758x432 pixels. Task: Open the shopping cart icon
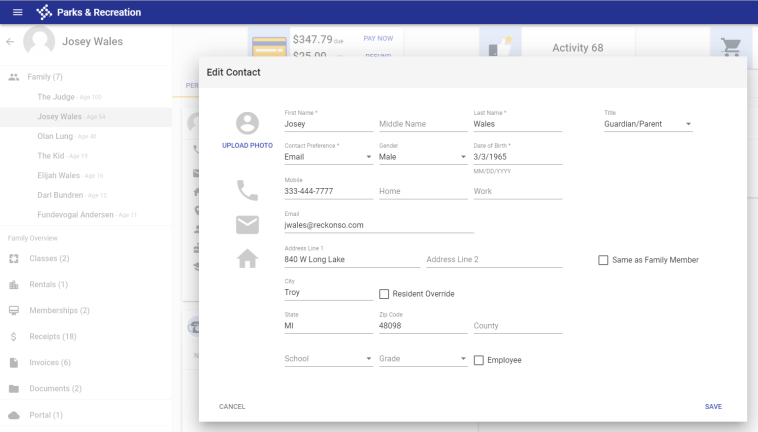pyautogui.click(x=730, y=46)
